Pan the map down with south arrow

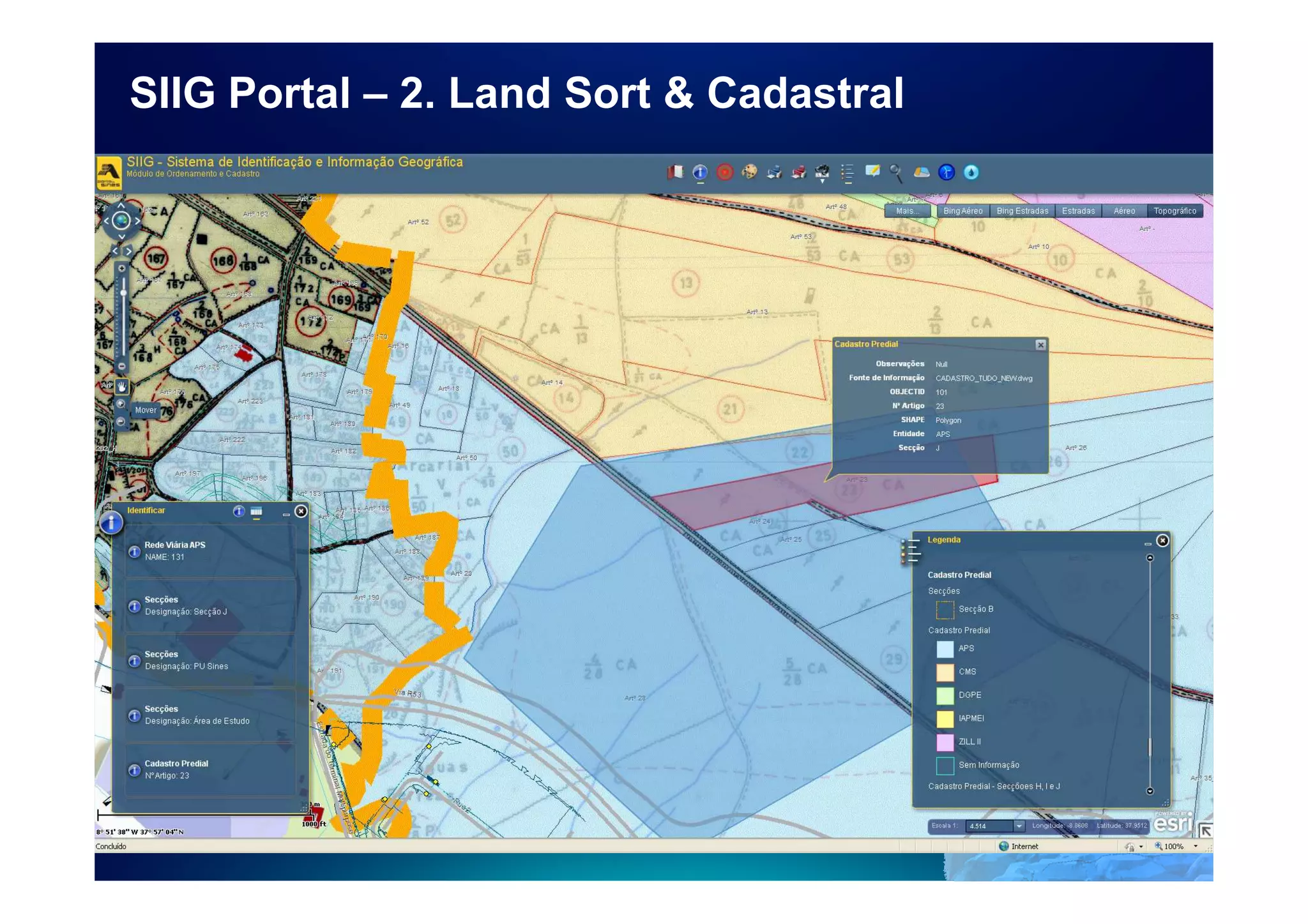tap(121, 236)
